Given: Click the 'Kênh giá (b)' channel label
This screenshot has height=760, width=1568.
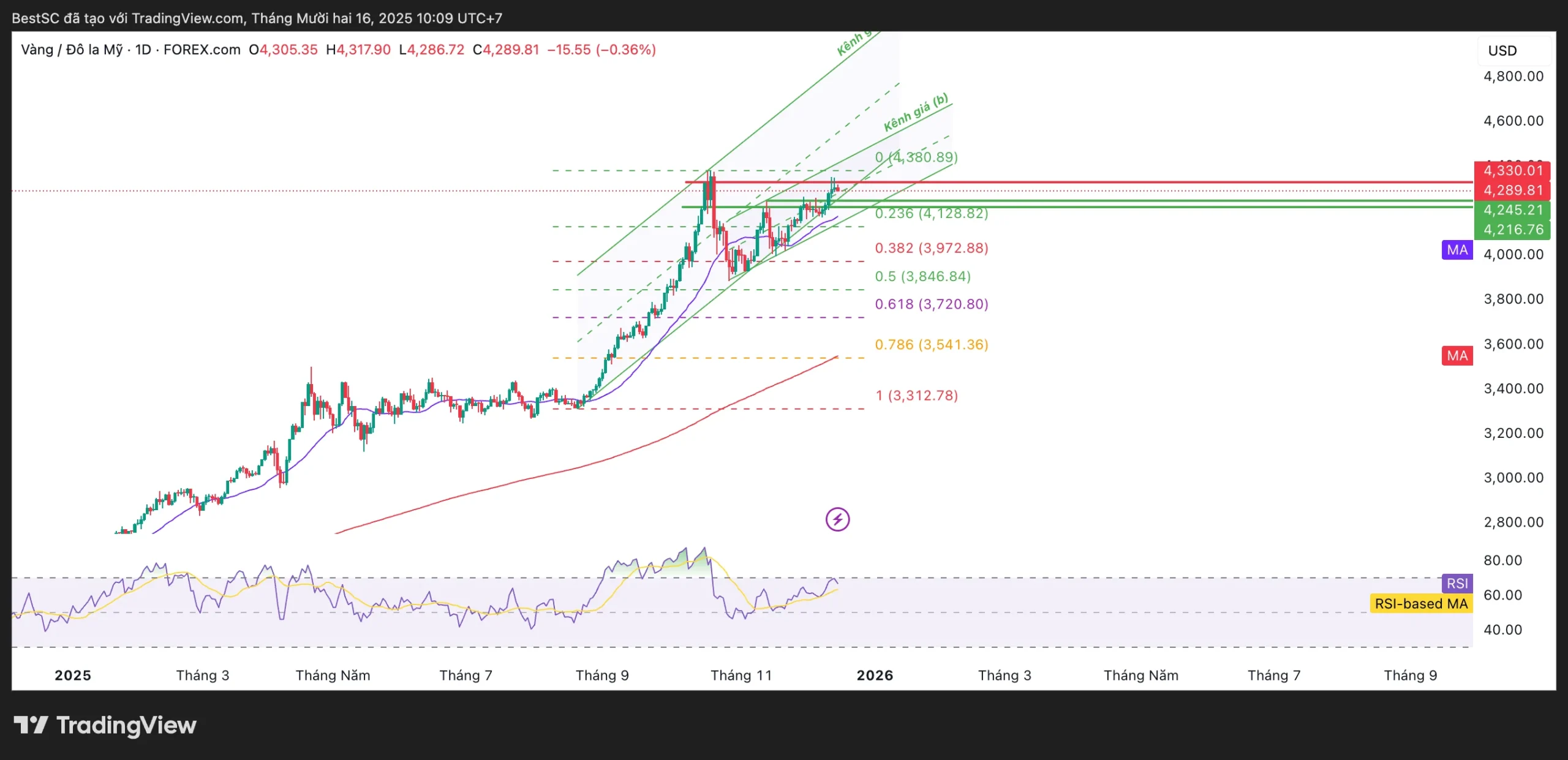Looking at the screenshot, I should point(916,113).
